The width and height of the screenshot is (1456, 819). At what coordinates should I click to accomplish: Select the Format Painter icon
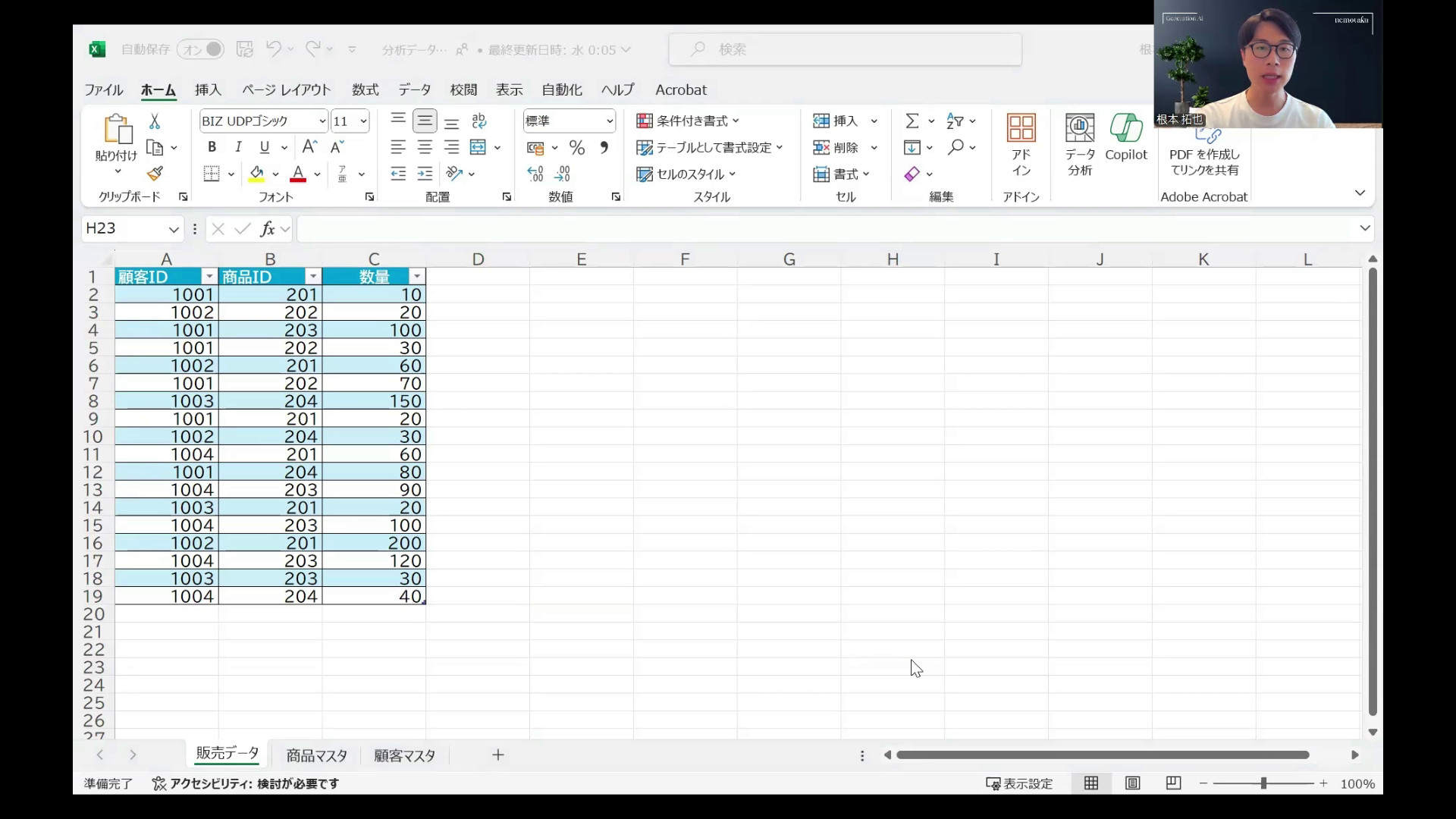pos(155,173)
